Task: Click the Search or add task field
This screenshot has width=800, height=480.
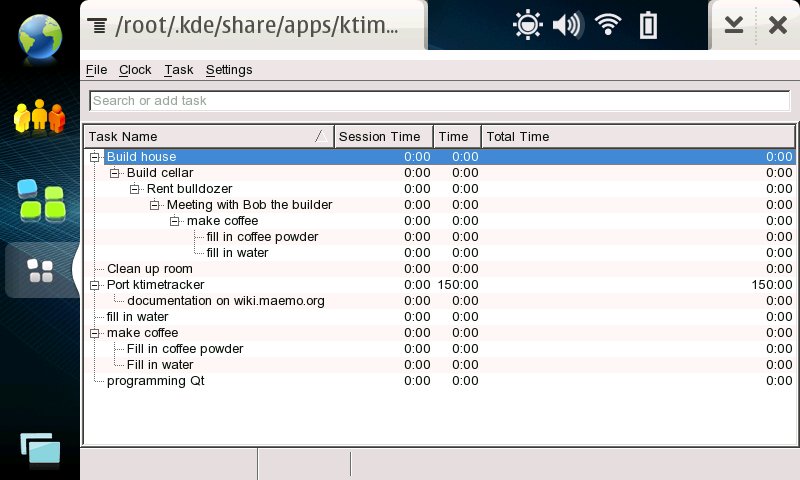Action: [438, 101]
